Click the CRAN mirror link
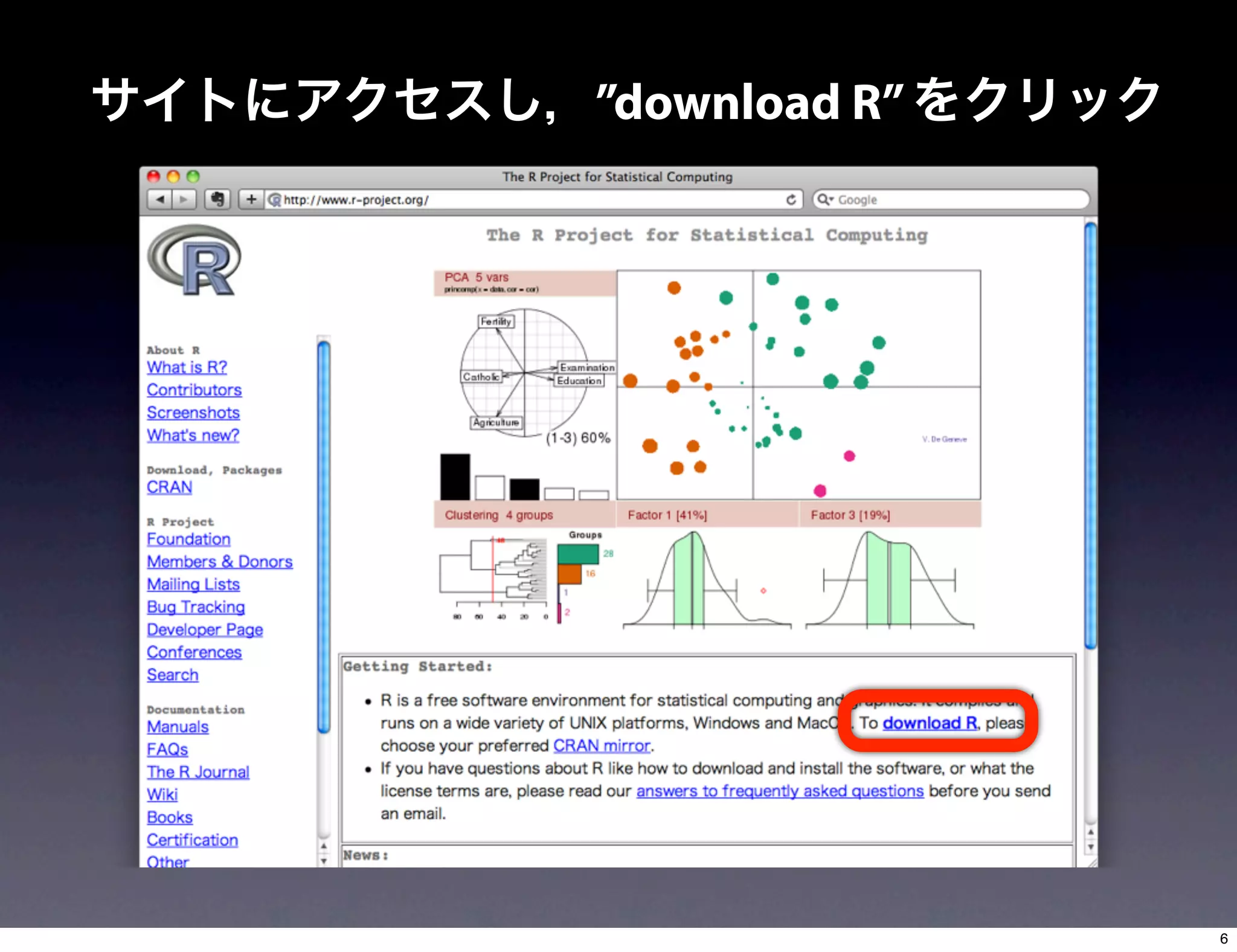 point(602,746)
